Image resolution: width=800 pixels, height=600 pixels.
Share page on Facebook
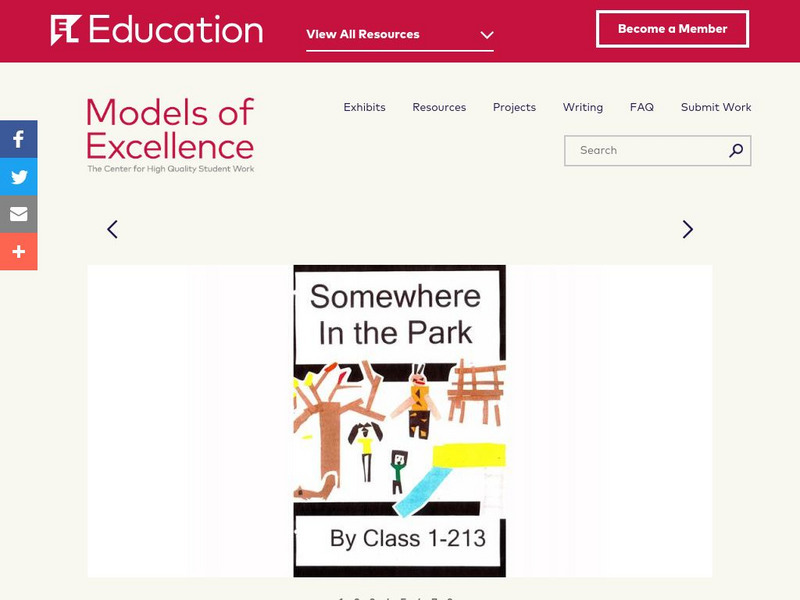coord(18,140)
